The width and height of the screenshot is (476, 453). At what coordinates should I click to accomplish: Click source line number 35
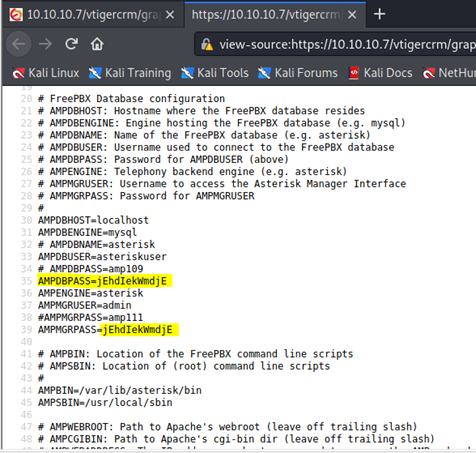[x=26, y=281]
